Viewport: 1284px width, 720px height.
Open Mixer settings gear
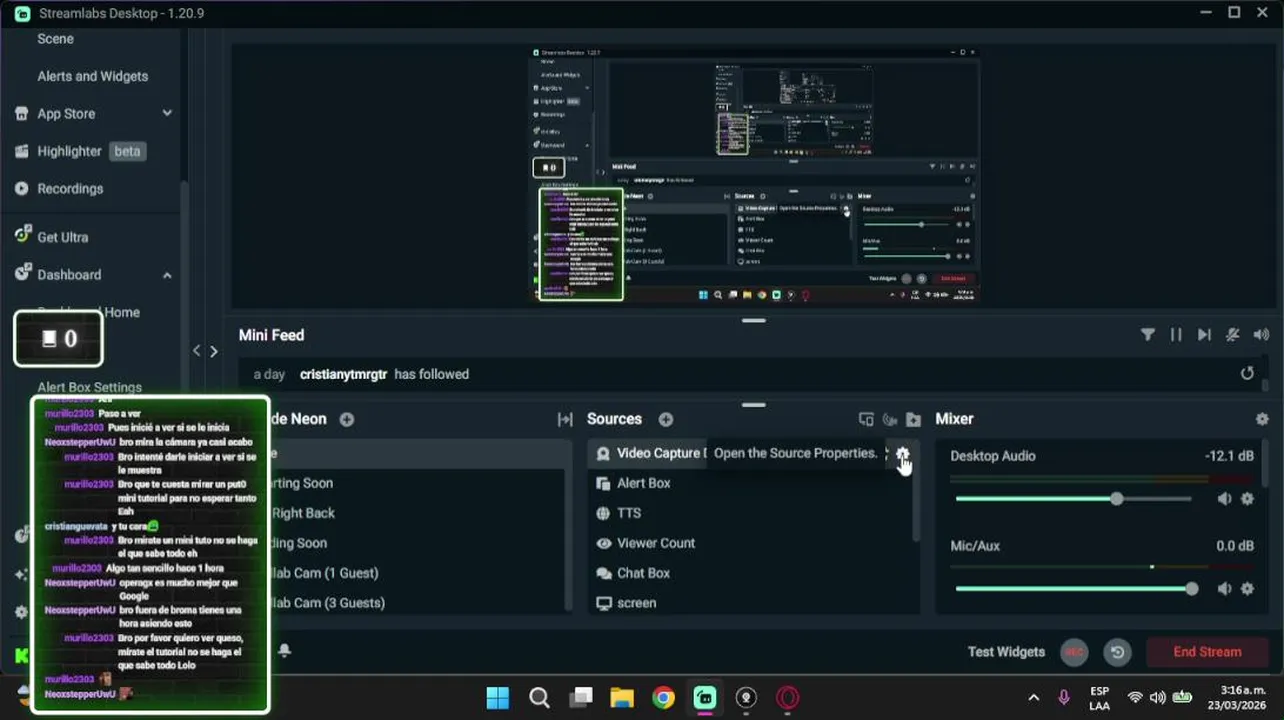coord(1262,419)
